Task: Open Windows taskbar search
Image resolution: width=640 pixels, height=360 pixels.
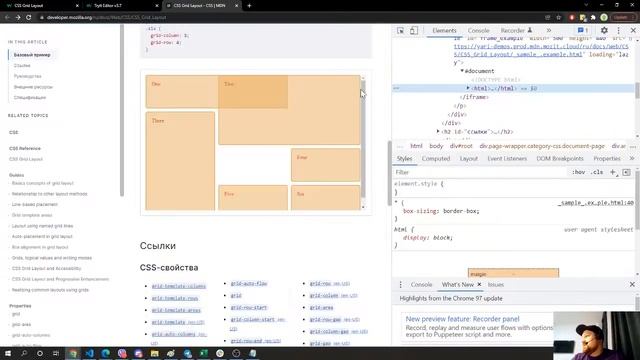Action: pyautogui.click(x=24, y=353)
